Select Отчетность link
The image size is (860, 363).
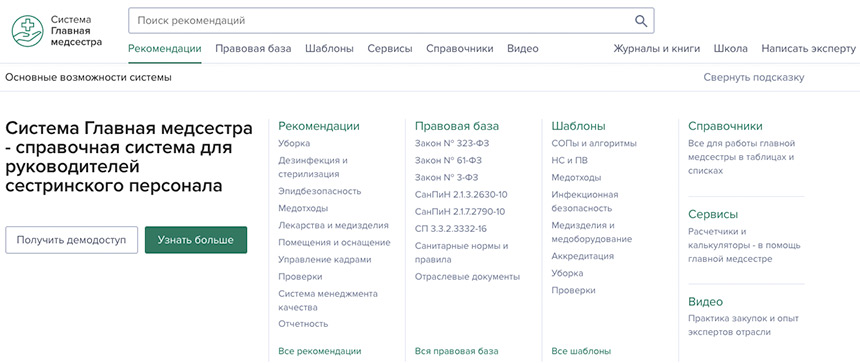click(x=303, y=324)
